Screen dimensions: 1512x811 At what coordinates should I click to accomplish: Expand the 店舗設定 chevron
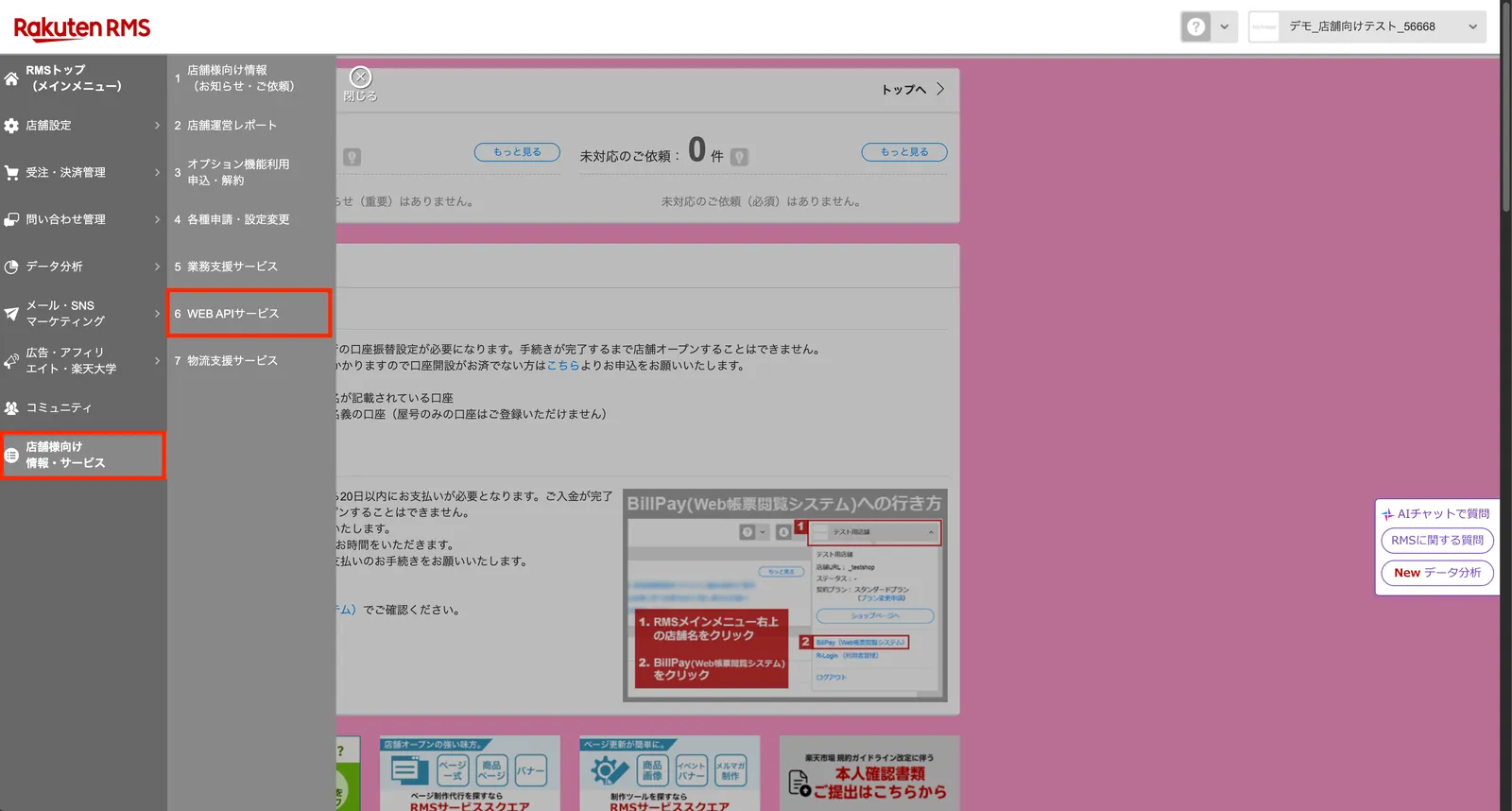click(x=157, y=126)
